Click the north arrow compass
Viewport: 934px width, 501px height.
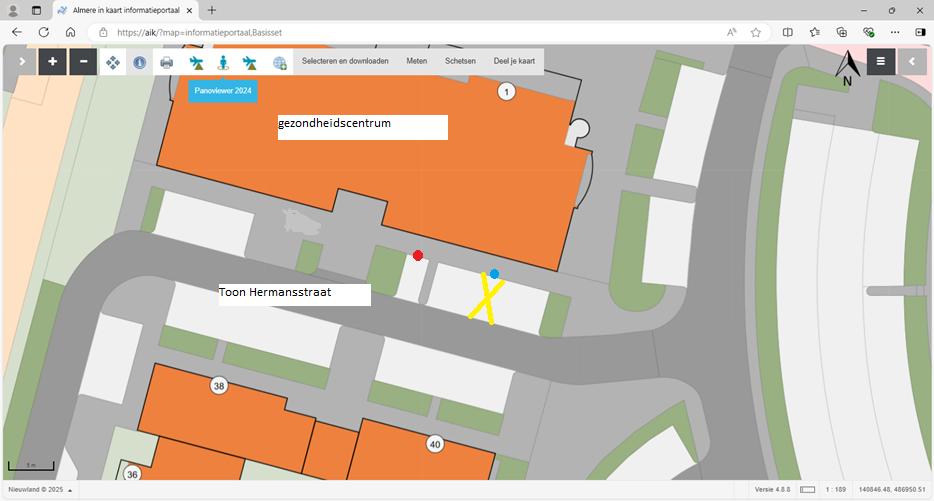coord(847,67)
